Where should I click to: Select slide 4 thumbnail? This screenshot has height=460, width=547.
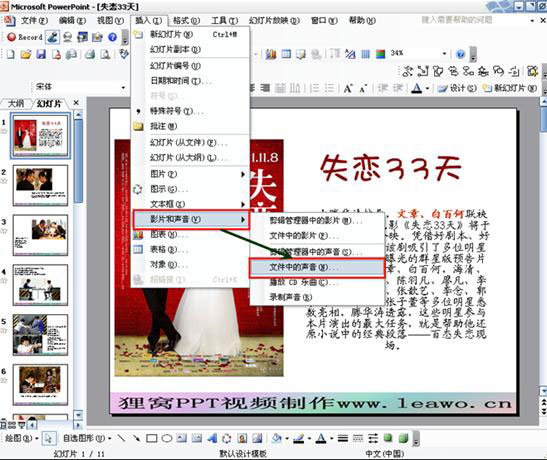[x=40, y=285]
